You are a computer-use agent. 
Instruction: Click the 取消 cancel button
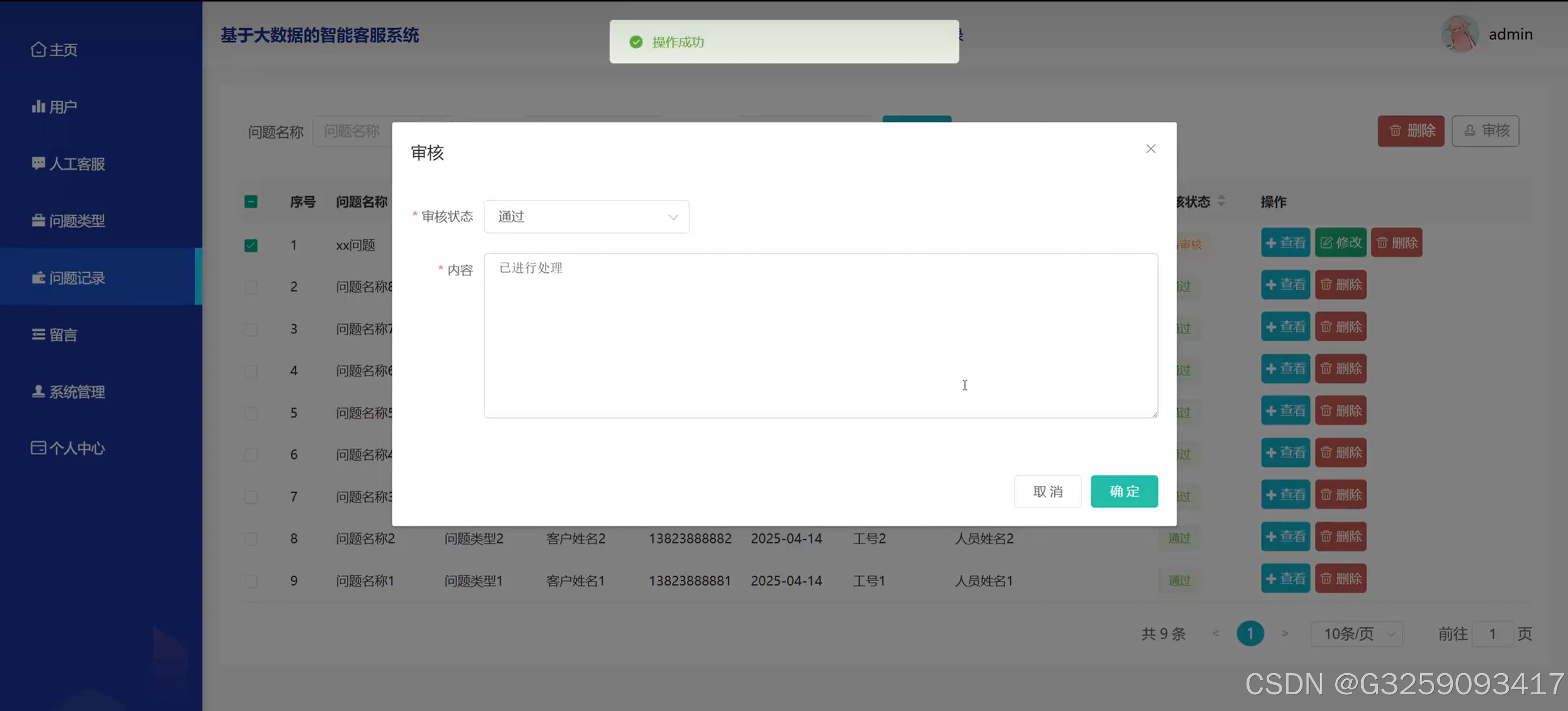[x=1048, y=491]
